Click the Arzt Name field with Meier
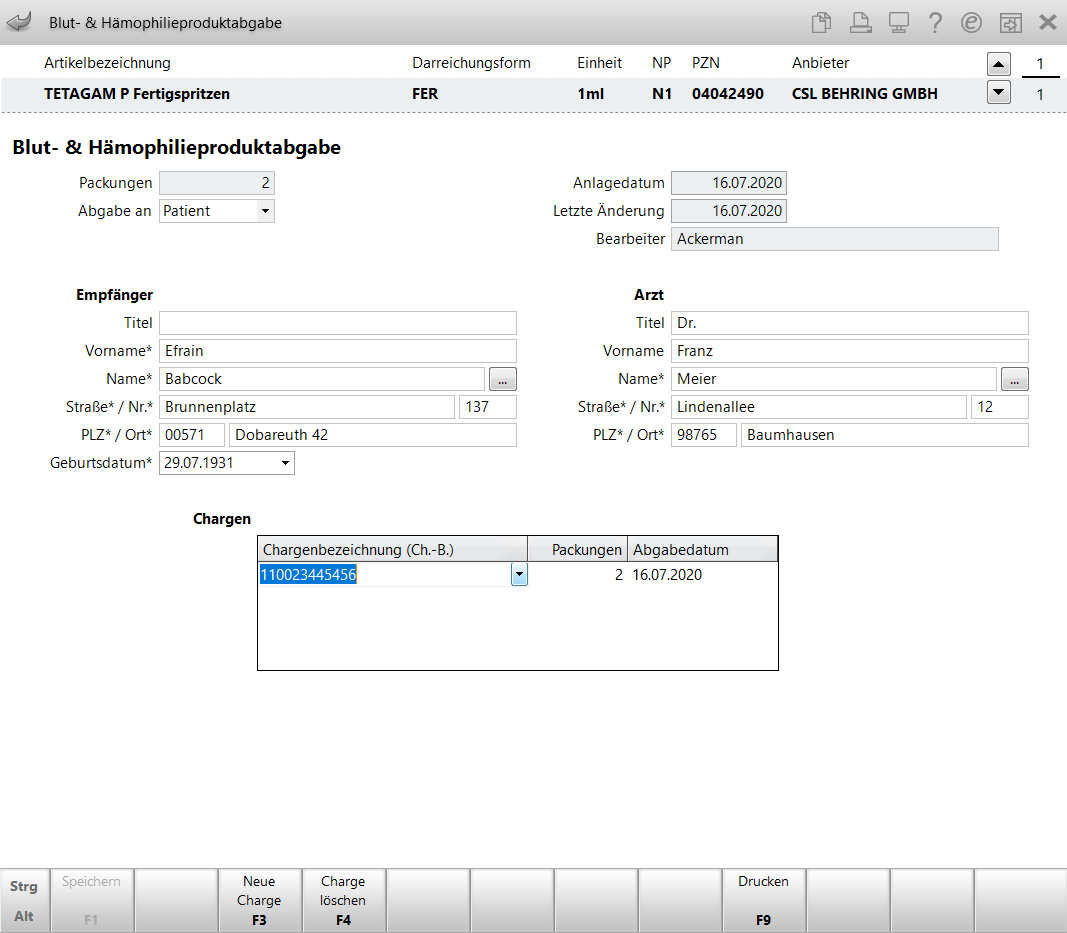 [x=834, y=379]
